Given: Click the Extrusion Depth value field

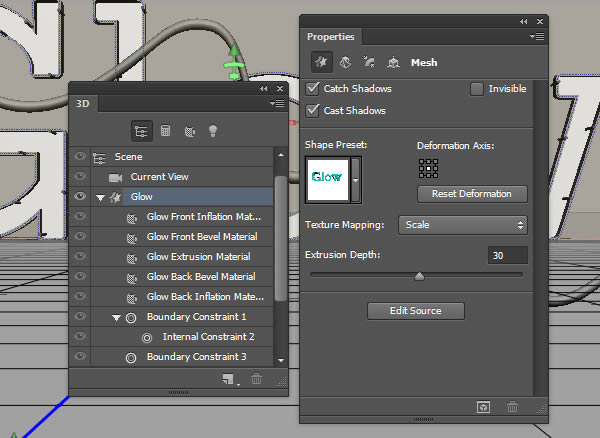Looking at the screenshot, I should (507, 255).
